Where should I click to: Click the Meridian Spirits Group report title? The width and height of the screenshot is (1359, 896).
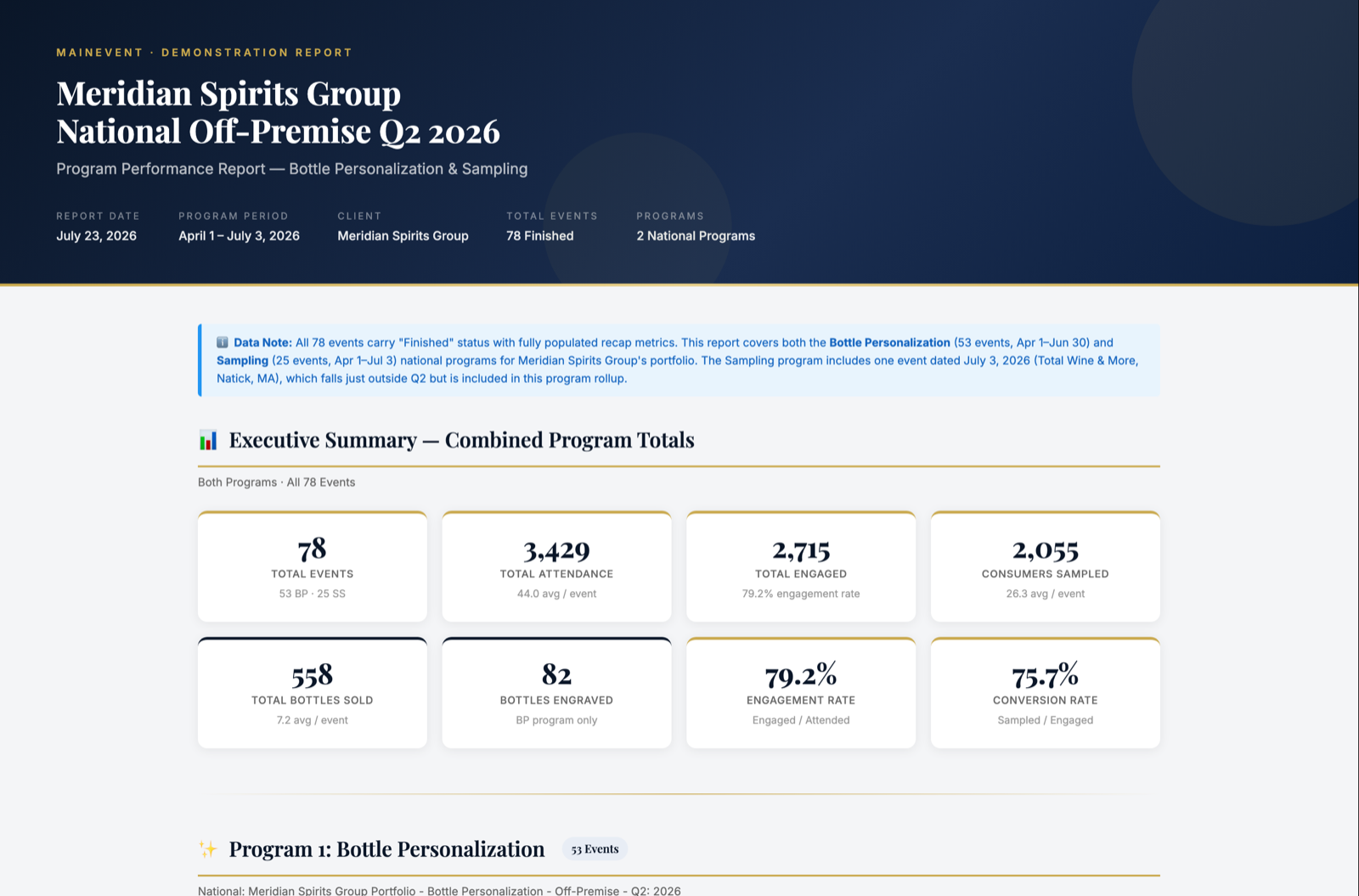click(x=278, y=112)
